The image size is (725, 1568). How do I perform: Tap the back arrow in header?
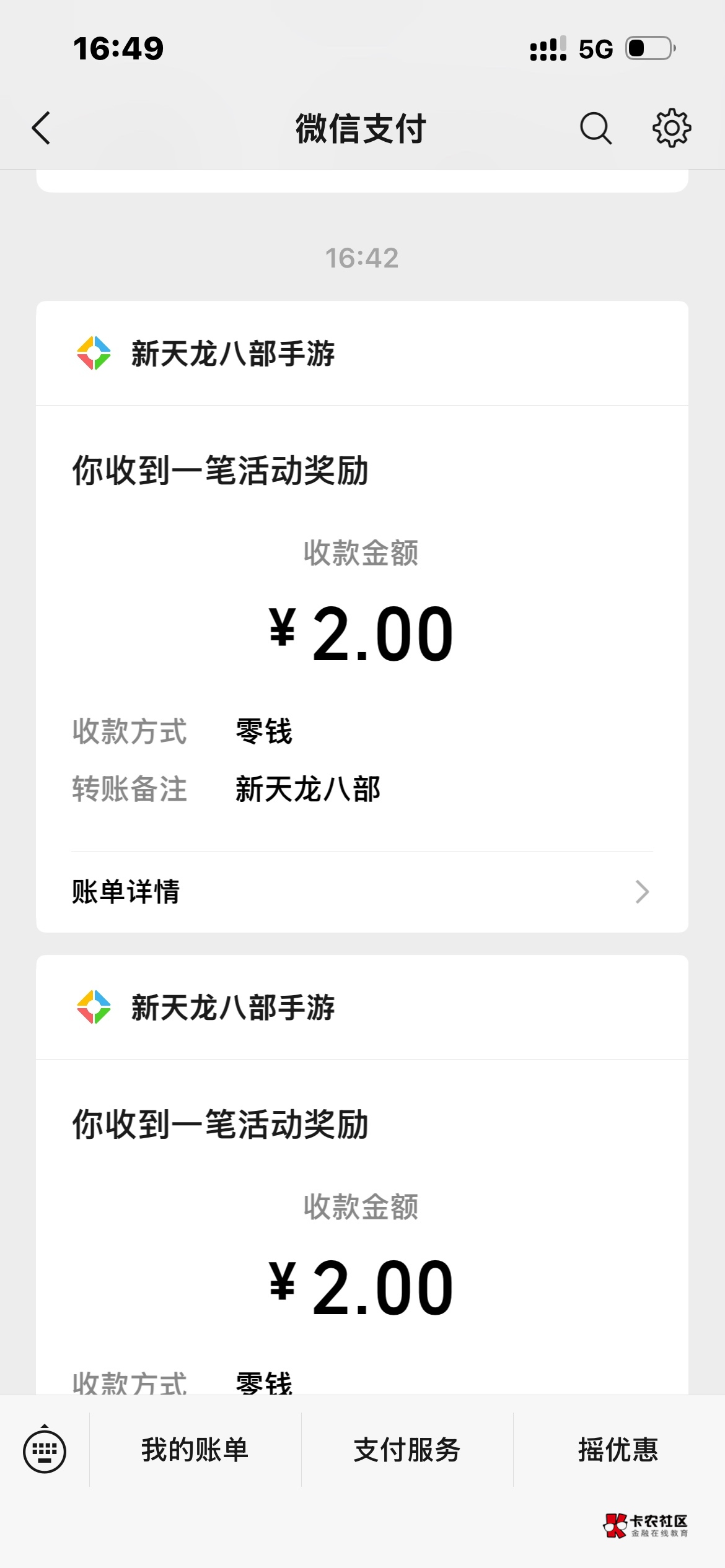pyautogui.click(x=41, y=128)
